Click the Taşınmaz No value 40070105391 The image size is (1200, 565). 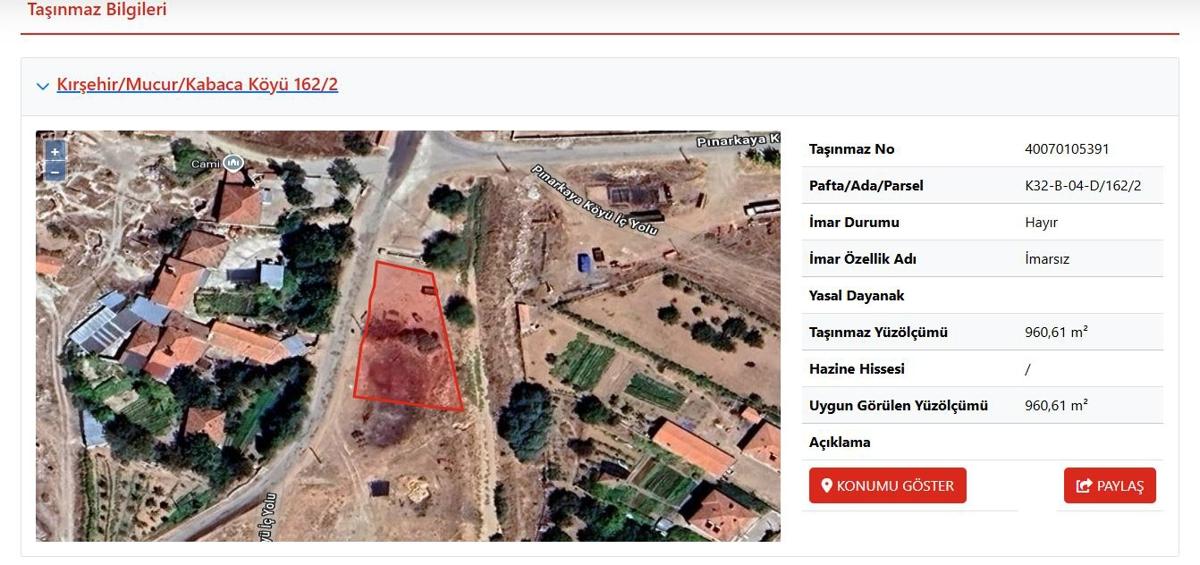[1067, 149]
